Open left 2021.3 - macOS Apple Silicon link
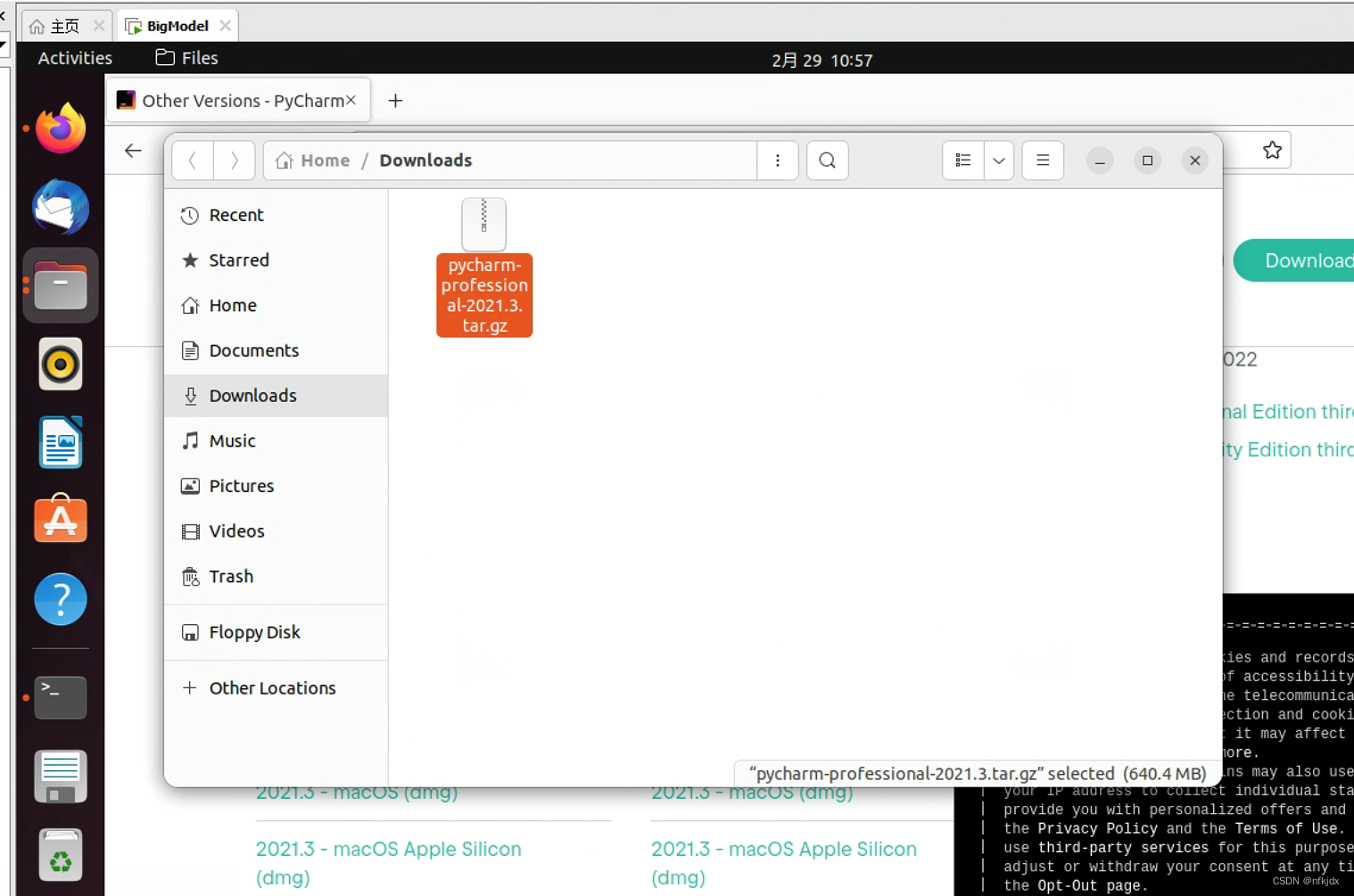Screen dimensions: 1354x896 388,863
